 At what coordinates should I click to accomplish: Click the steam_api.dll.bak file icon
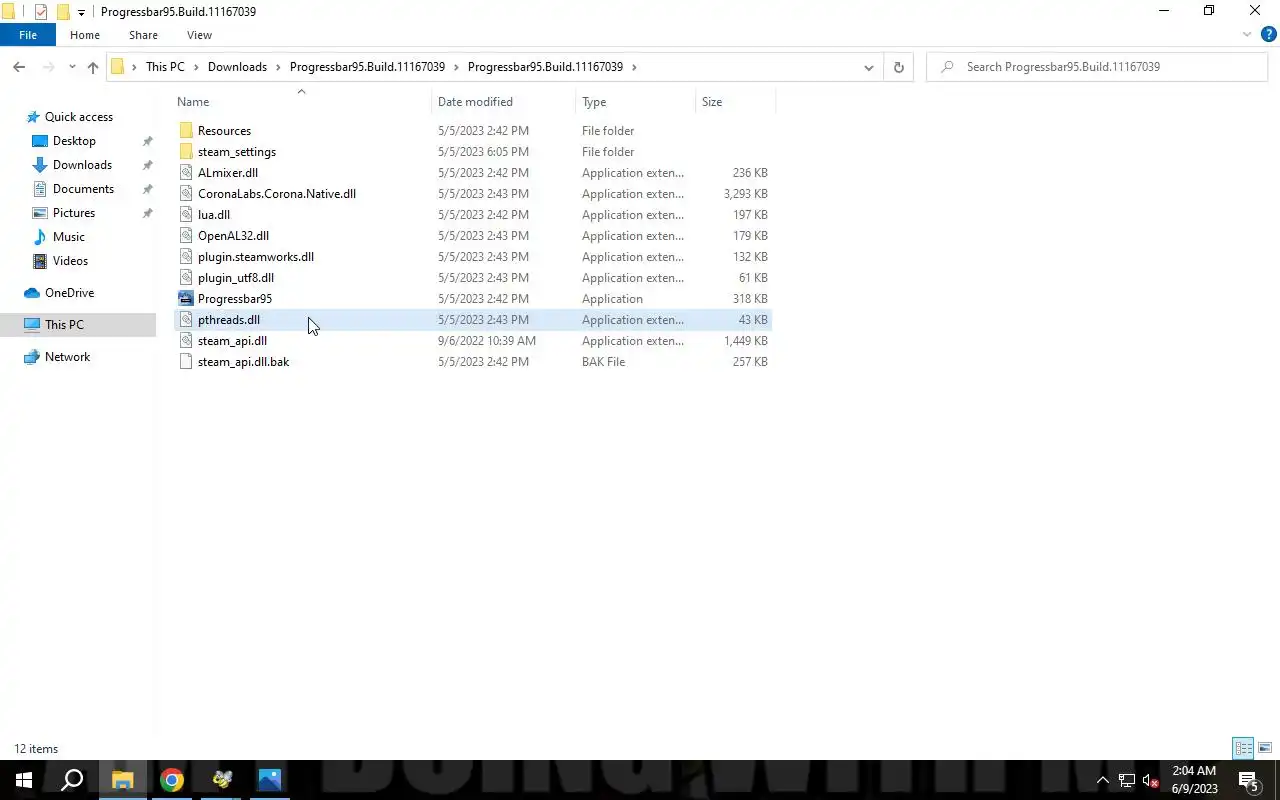tap(186, 362)
